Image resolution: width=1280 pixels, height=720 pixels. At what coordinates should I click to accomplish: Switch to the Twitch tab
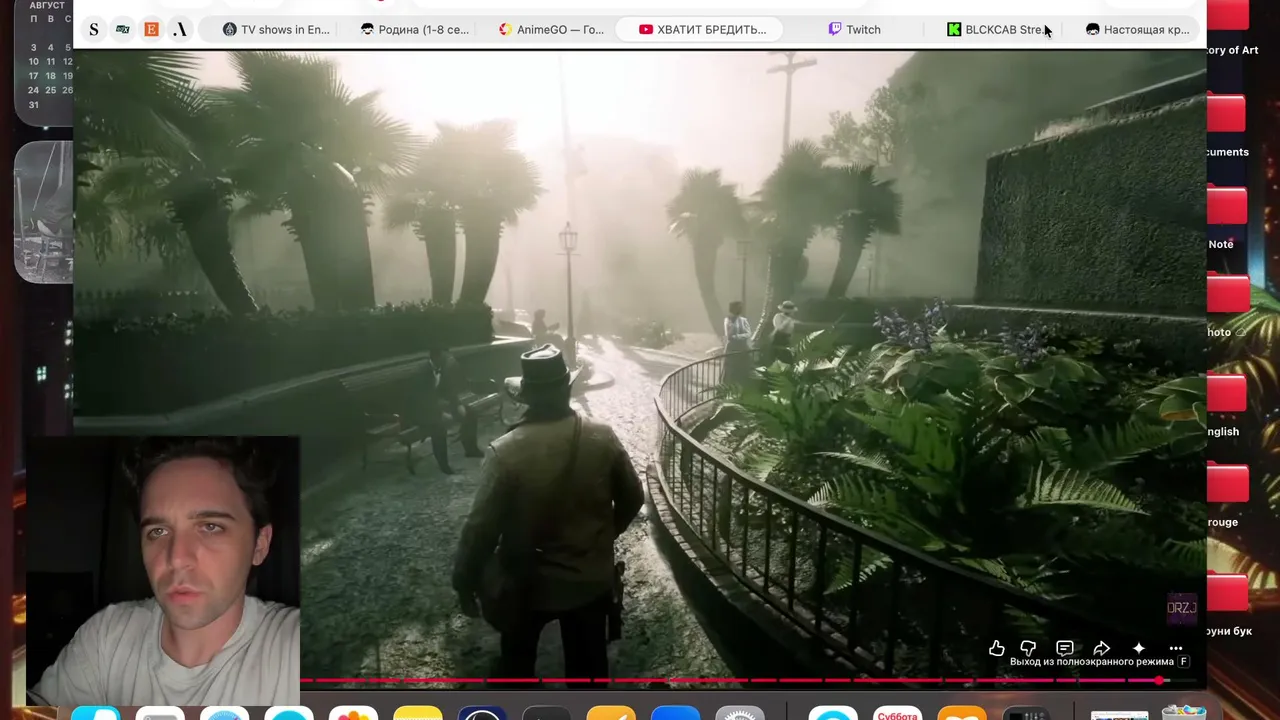pyautogui.click(x=855, y=29)
